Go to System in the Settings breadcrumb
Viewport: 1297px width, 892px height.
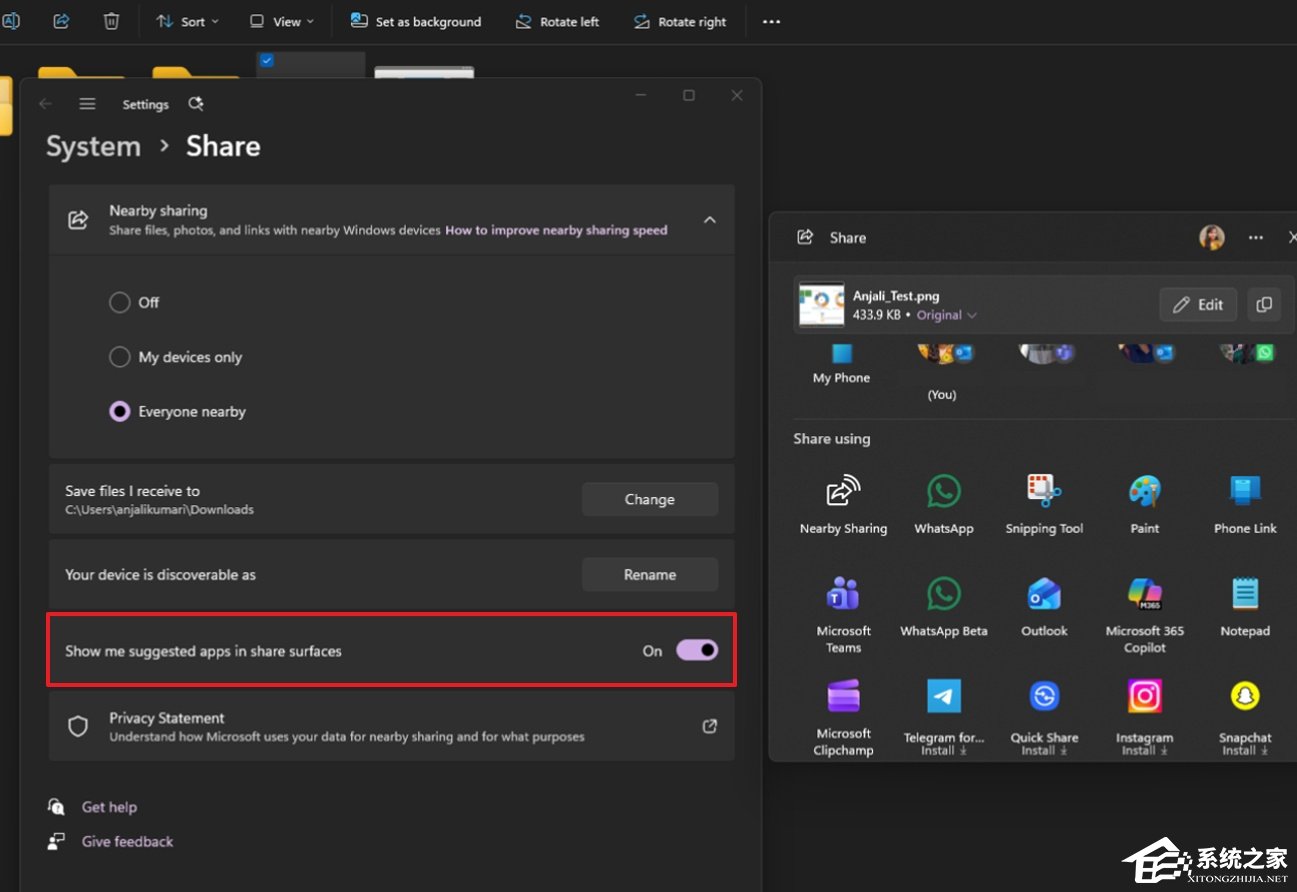click(x=93, y=146)
